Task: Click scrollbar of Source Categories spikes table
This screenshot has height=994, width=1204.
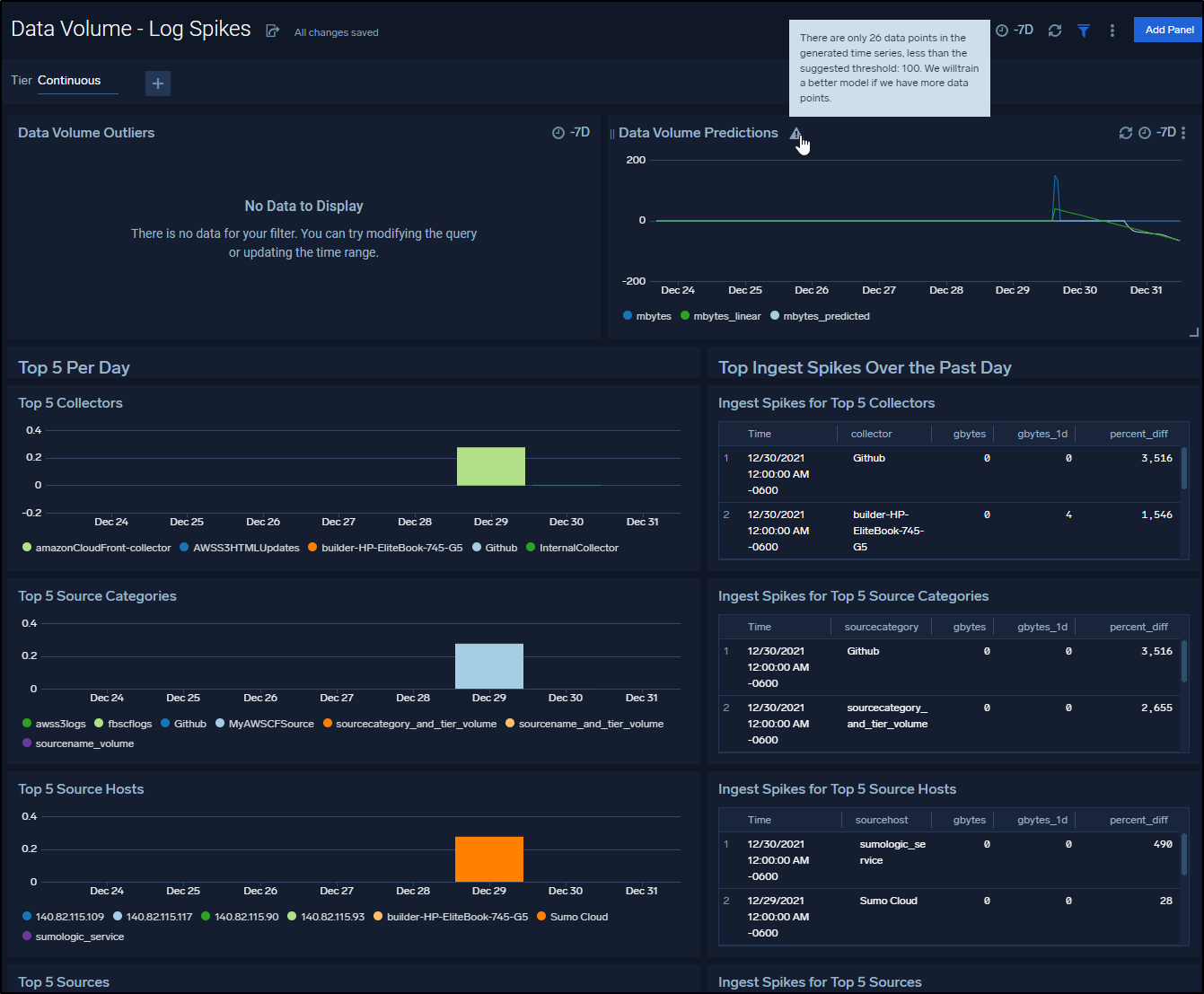Action: (1184, 661)
